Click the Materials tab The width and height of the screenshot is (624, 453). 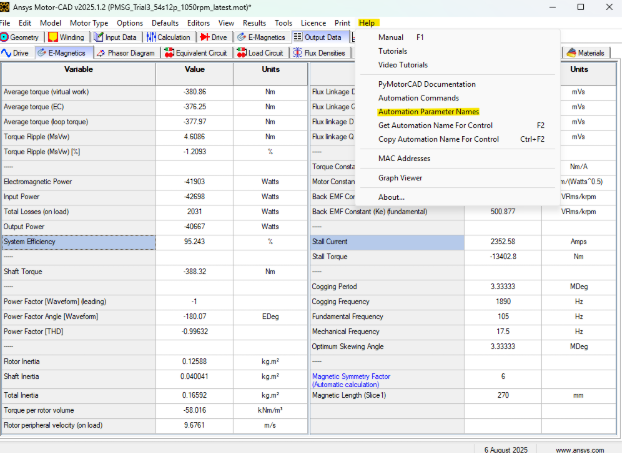[587, 52]
